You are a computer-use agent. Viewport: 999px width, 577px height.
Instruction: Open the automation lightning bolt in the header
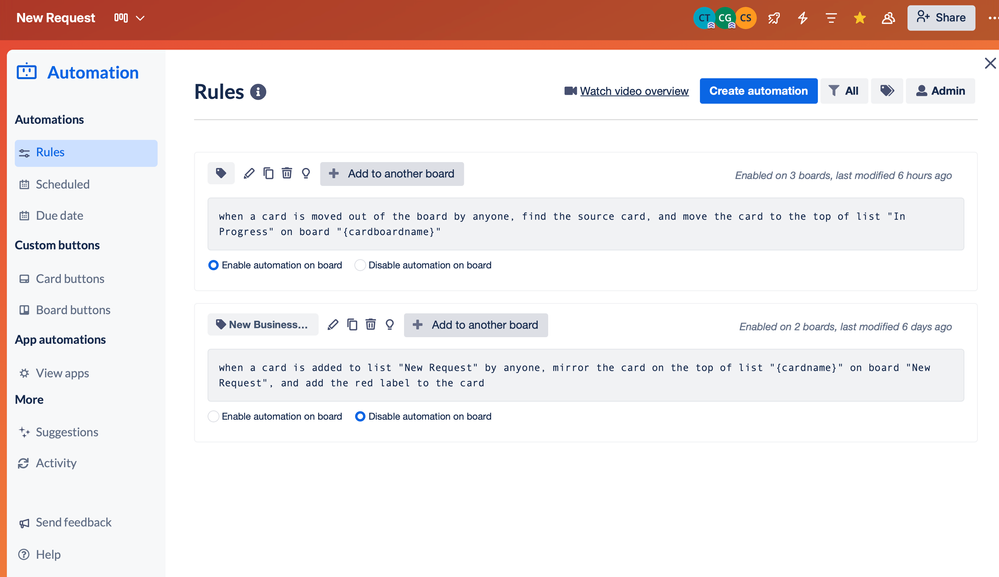(802, 17)
